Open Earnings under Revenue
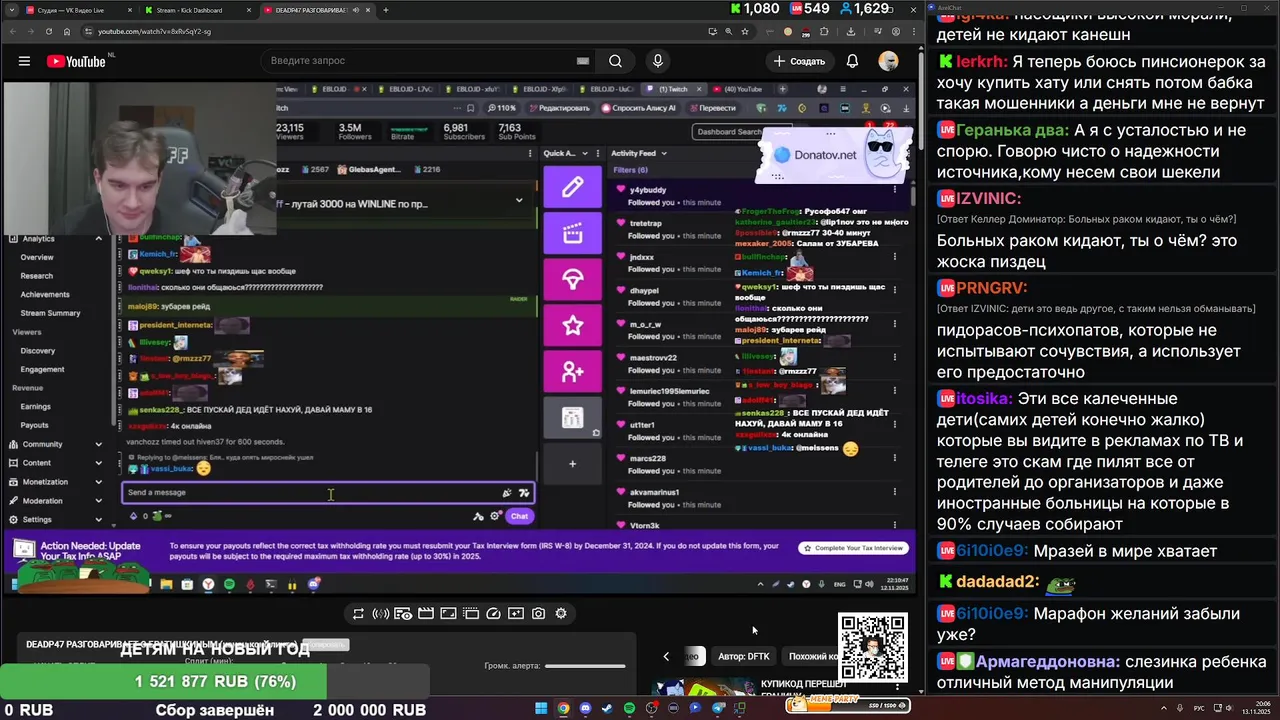This screenshot has width=1280, height=720. pyautogui.click(x=35, y=406)
